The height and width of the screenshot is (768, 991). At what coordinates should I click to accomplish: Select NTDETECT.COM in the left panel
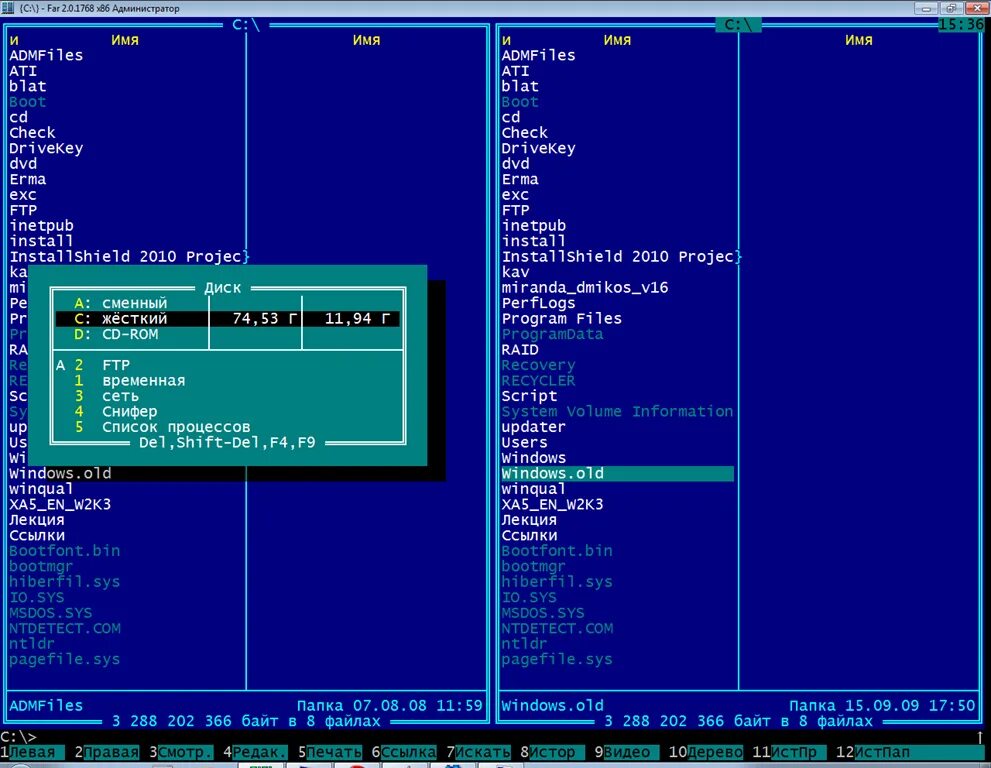(64, 628)
